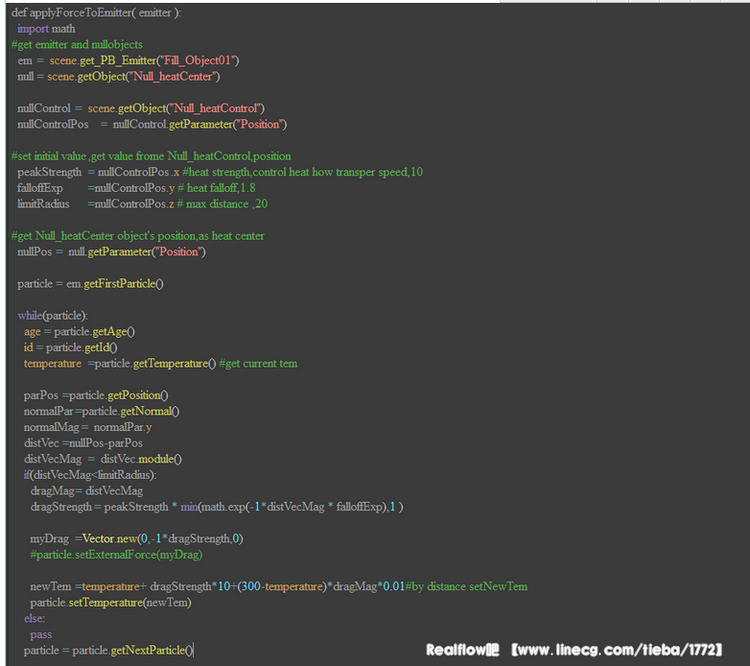Click the 'while(particle):' line
750x666 pixels.
pos(53,316)
